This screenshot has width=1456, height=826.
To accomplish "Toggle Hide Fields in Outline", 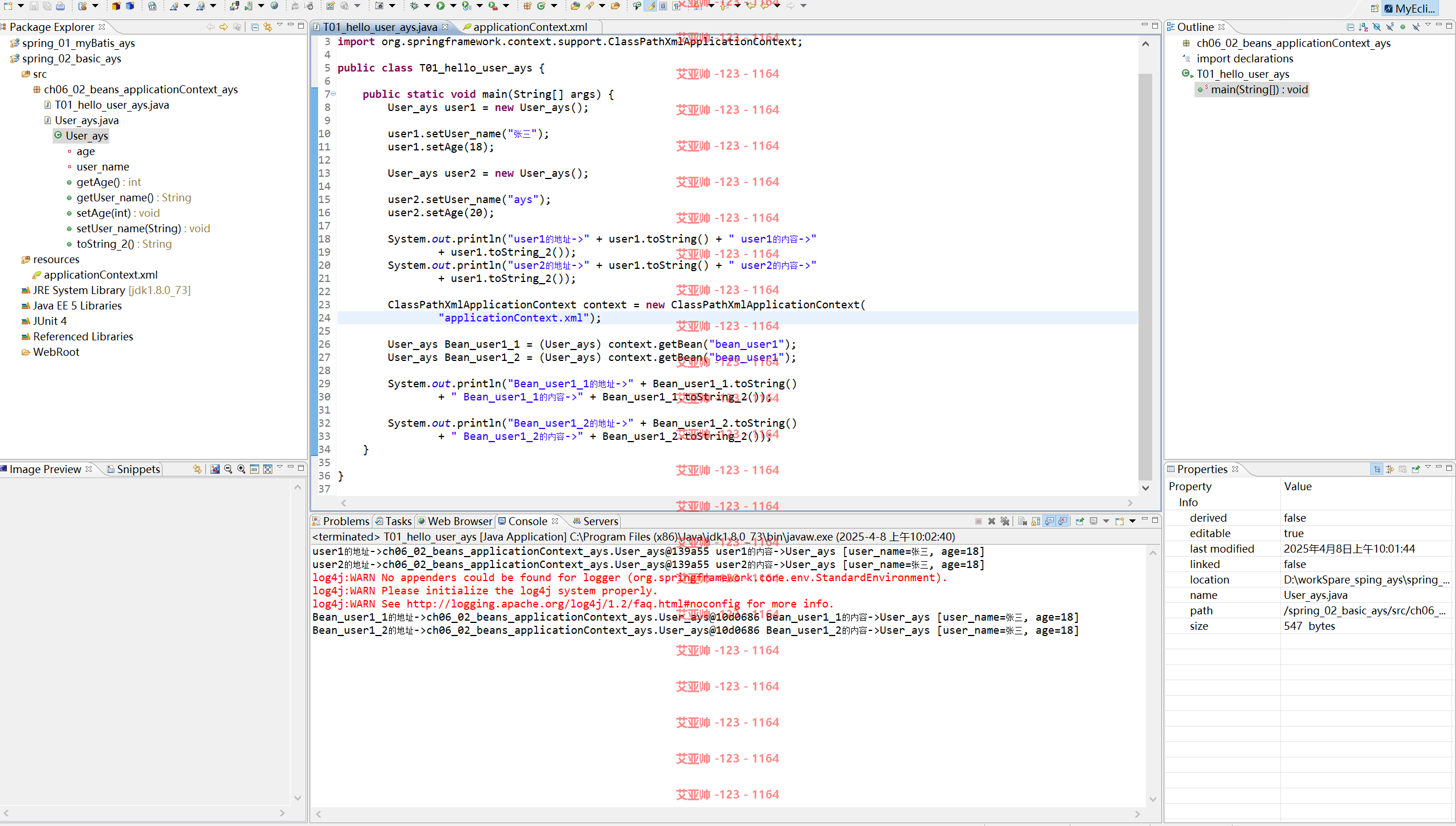I will click(x=1377, y=27).
